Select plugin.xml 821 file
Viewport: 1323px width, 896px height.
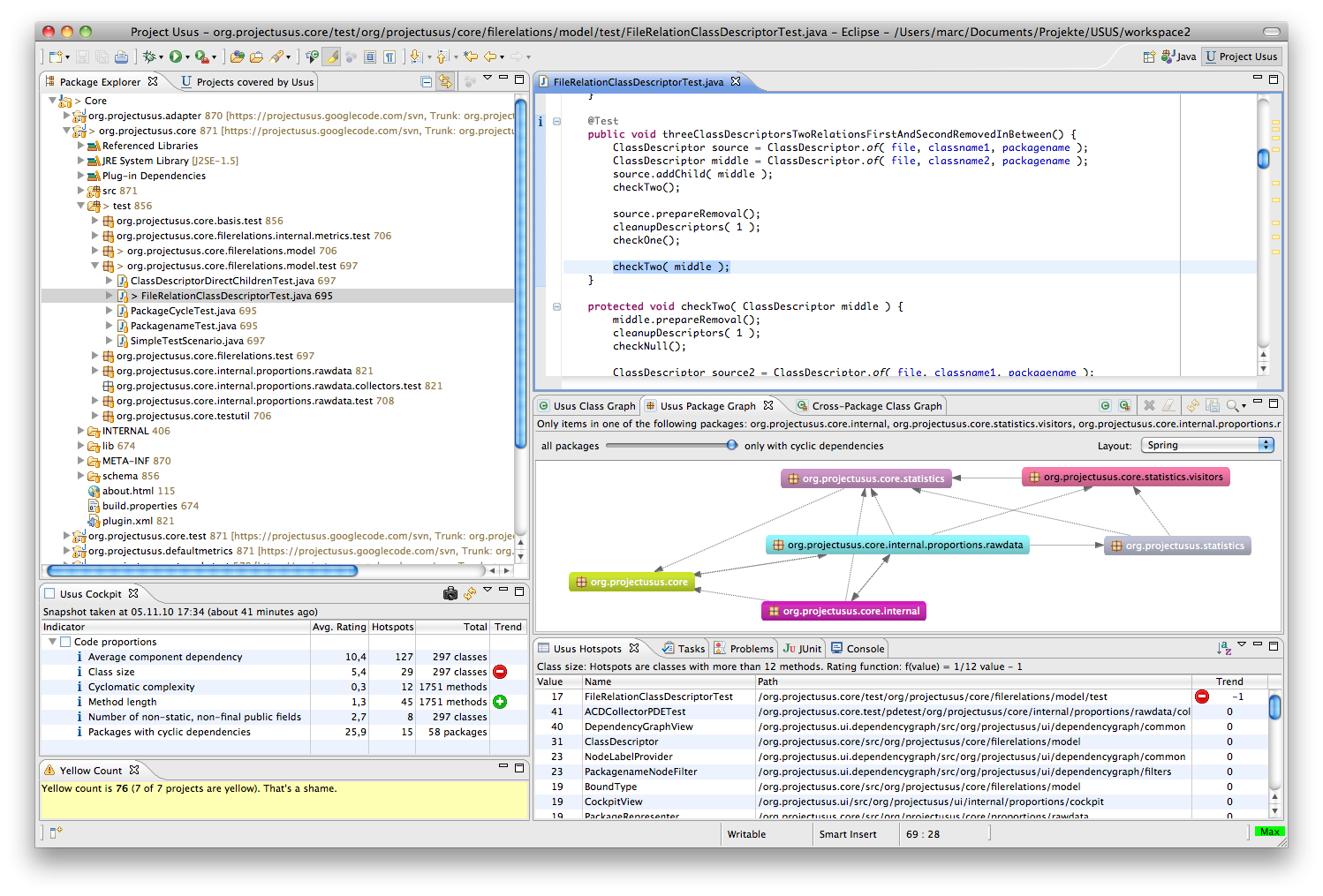[x=132, y=521]
